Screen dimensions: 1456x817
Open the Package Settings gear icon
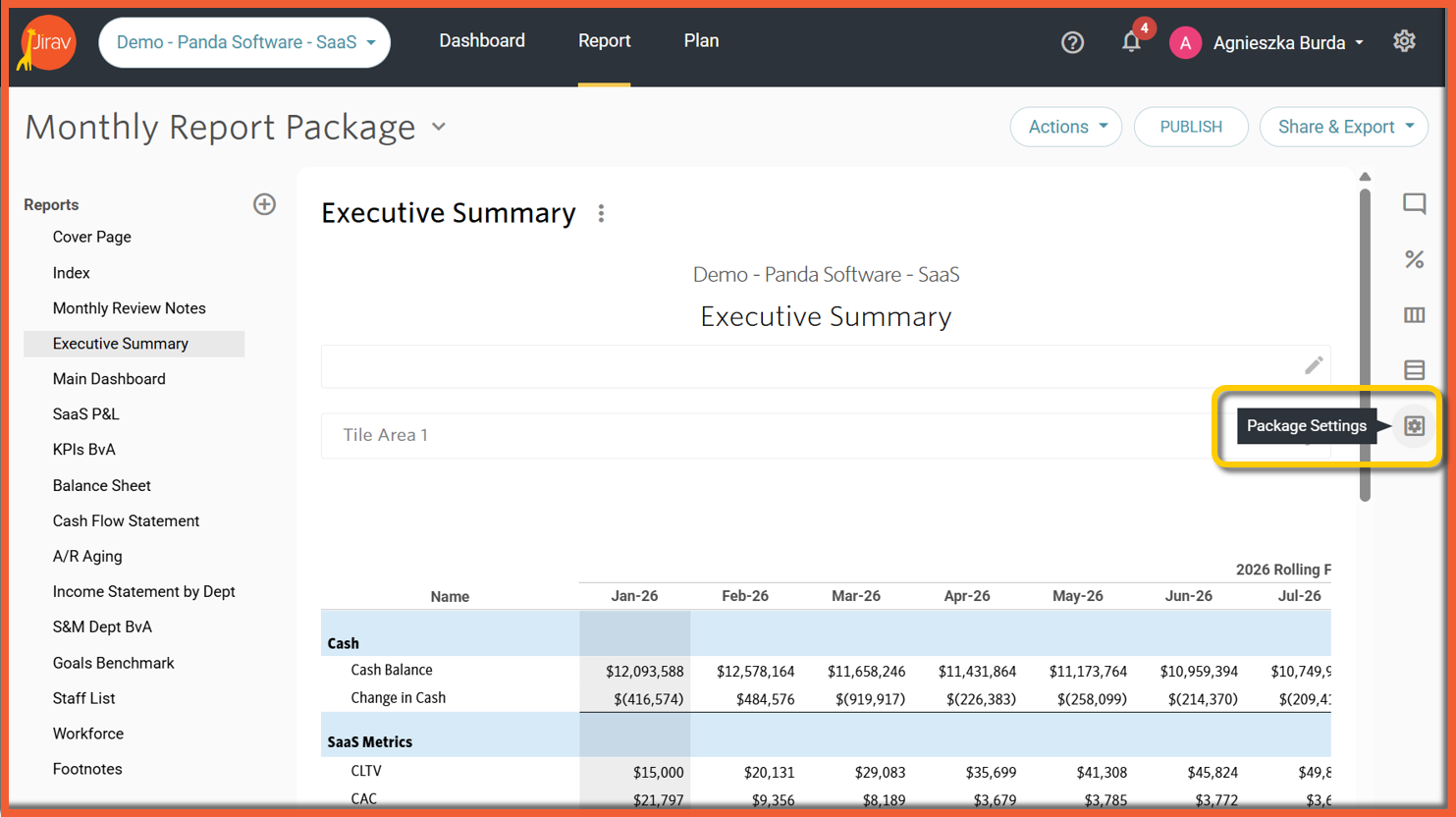[x=1414, y=426]
